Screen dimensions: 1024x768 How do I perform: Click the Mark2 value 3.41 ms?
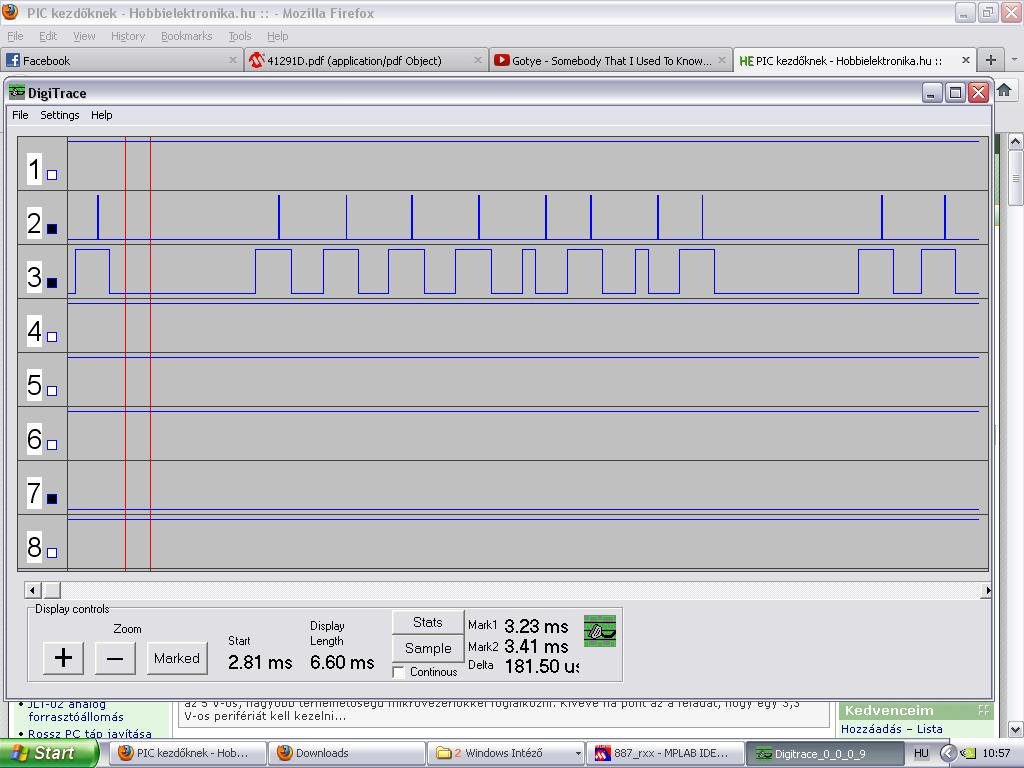click(x=536, y=647)
